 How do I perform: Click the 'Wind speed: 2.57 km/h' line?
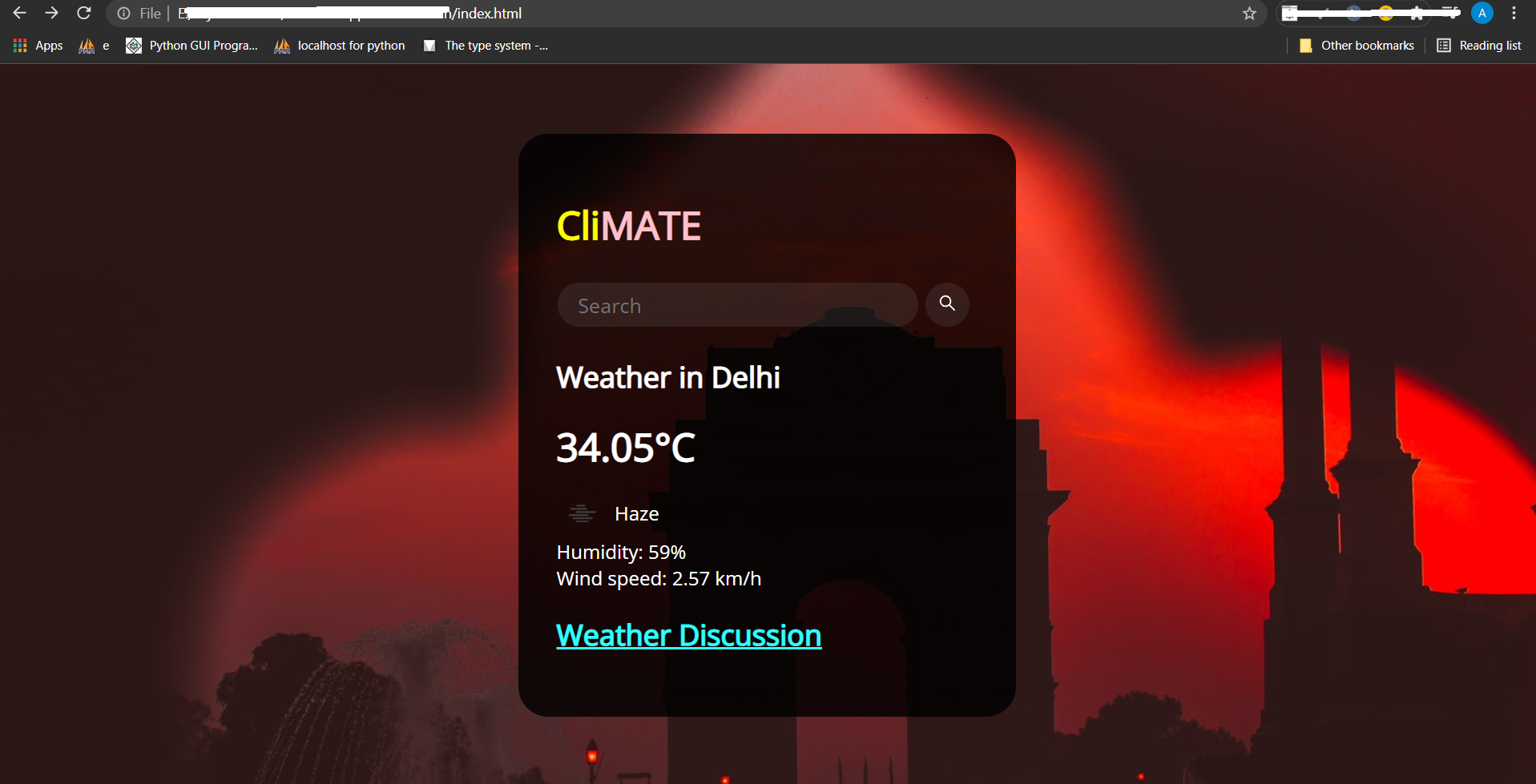659,579
